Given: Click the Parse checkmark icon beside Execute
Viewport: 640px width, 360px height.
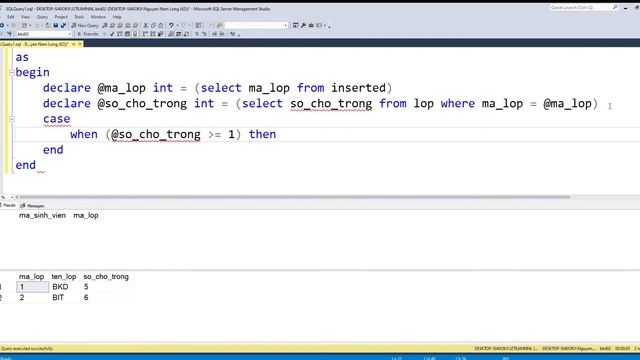Looking at the screenshot, I should 112,34.
